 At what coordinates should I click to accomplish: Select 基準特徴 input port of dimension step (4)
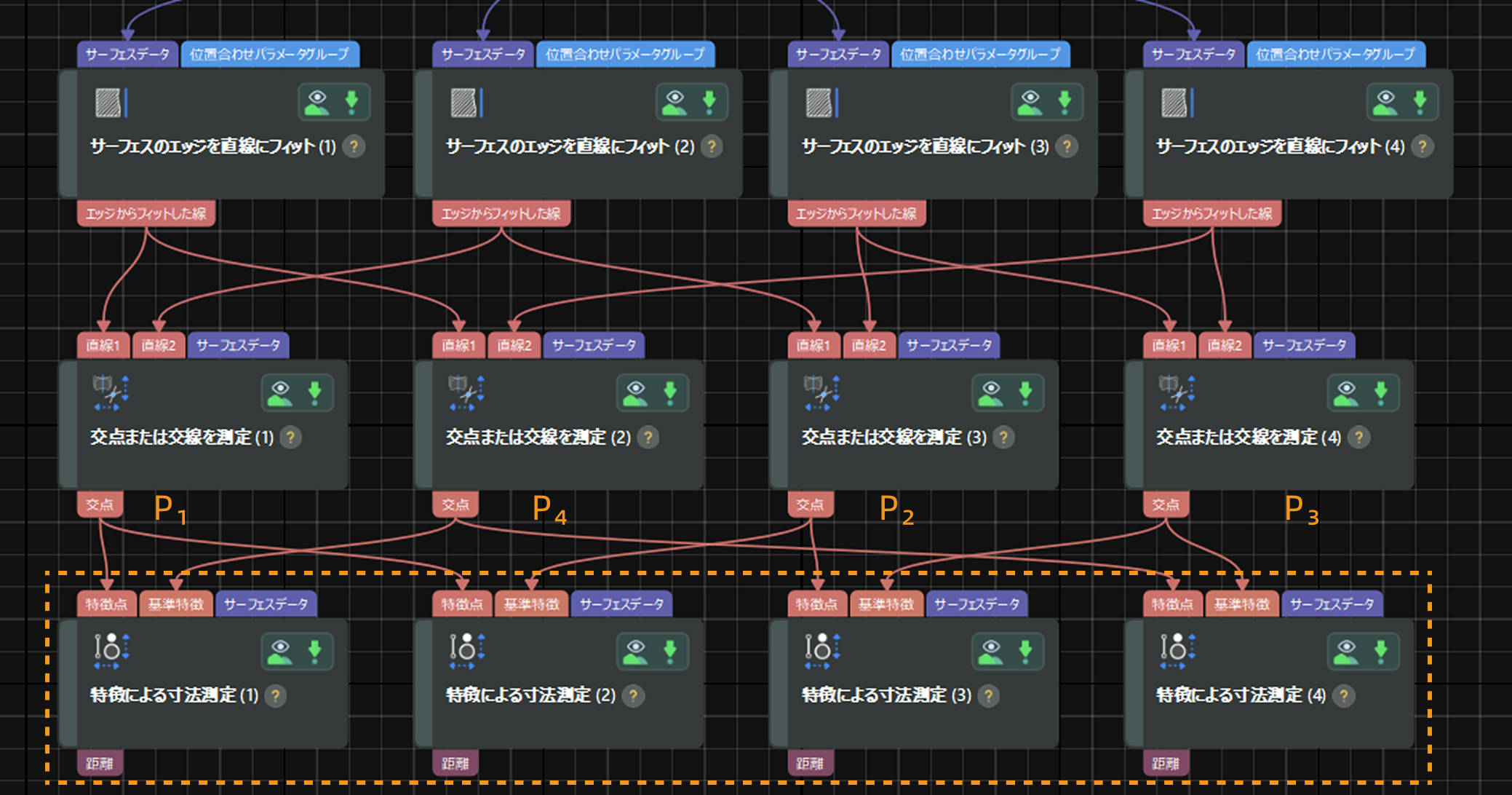point(1242,604)
